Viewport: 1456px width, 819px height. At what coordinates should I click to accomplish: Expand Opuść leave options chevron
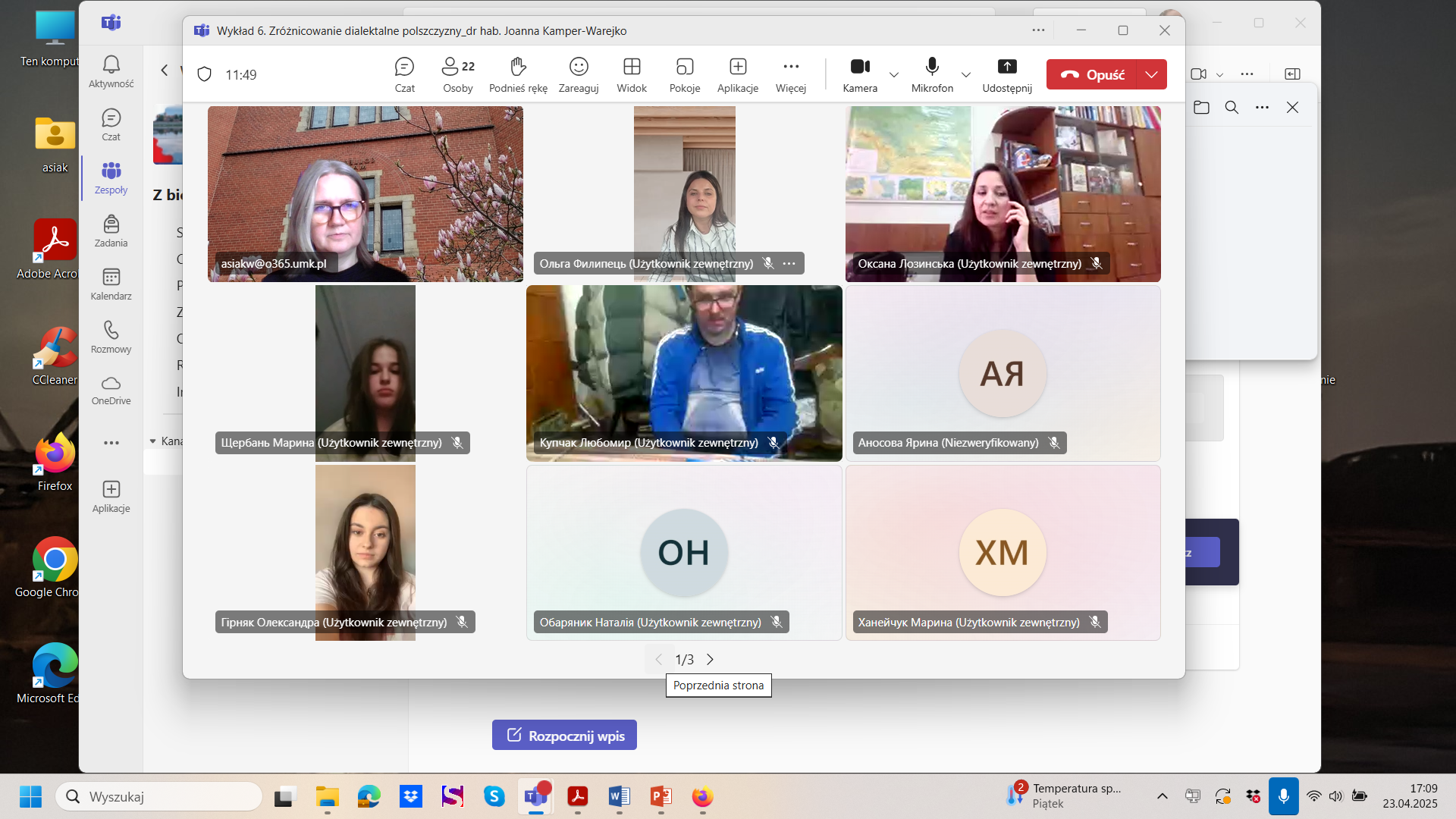[x=1152, y=74]
